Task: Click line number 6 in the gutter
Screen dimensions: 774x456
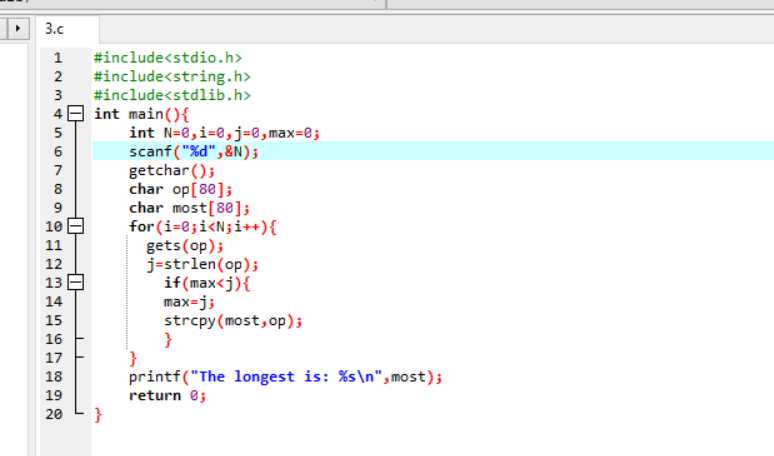Action: [58, 152]
